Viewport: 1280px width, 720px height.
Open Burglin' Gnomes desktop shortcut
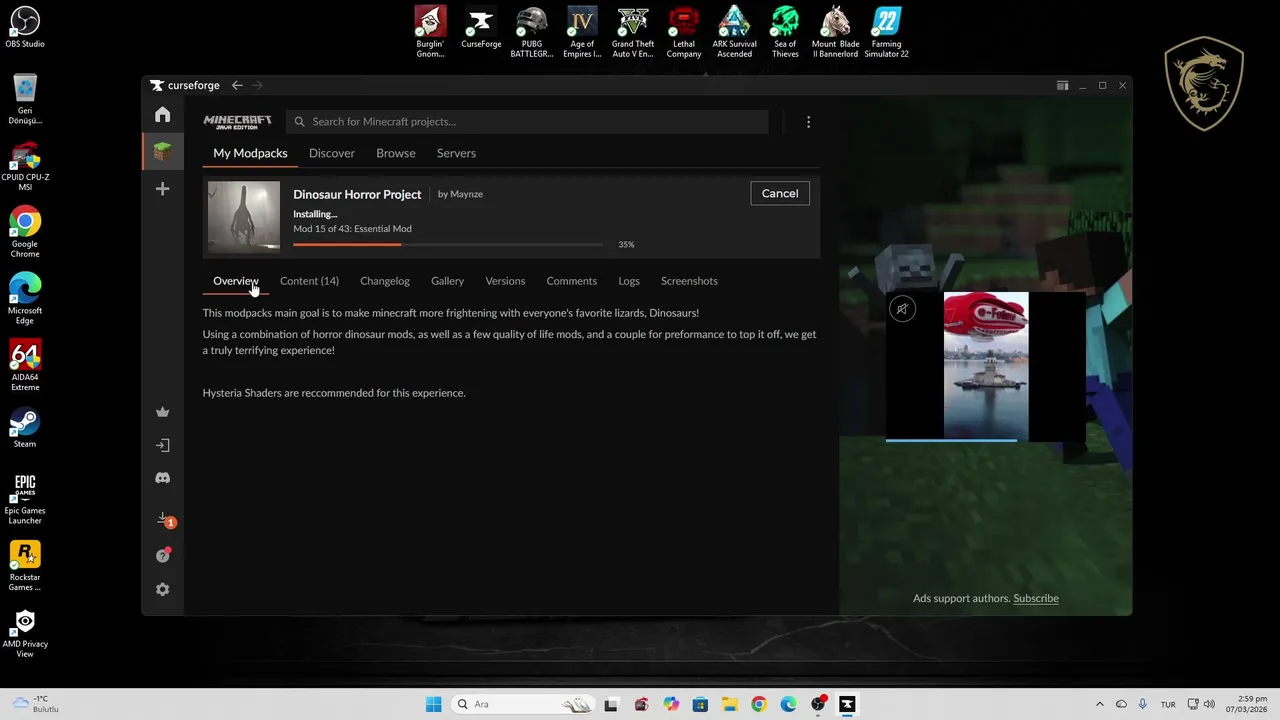pos(430,32)
